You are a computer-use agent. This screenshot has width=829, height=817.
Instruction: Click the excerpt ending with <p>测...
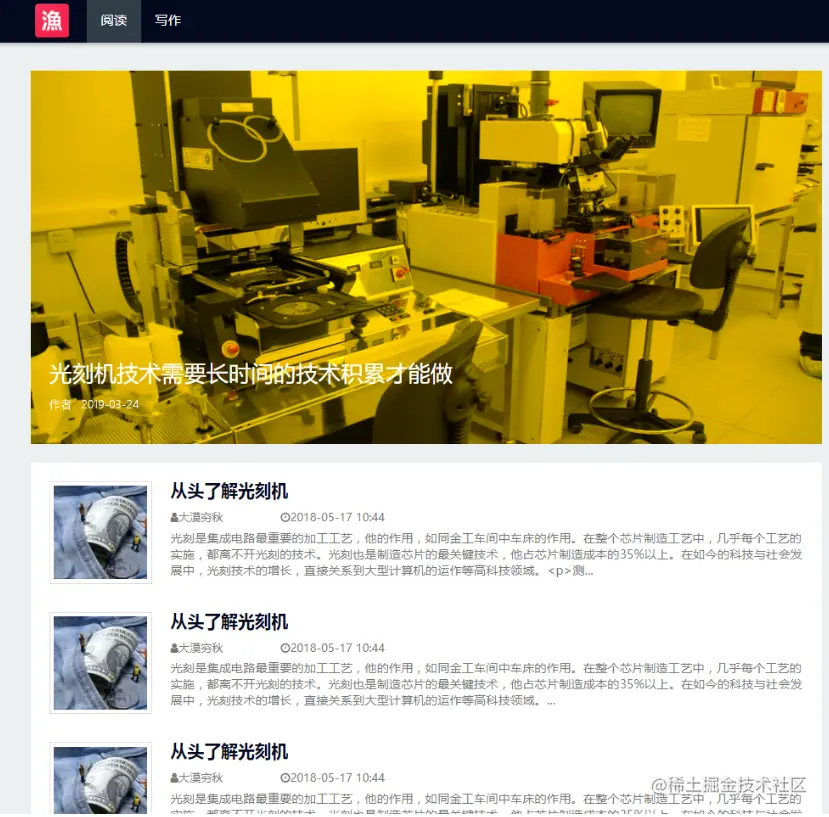486,555
